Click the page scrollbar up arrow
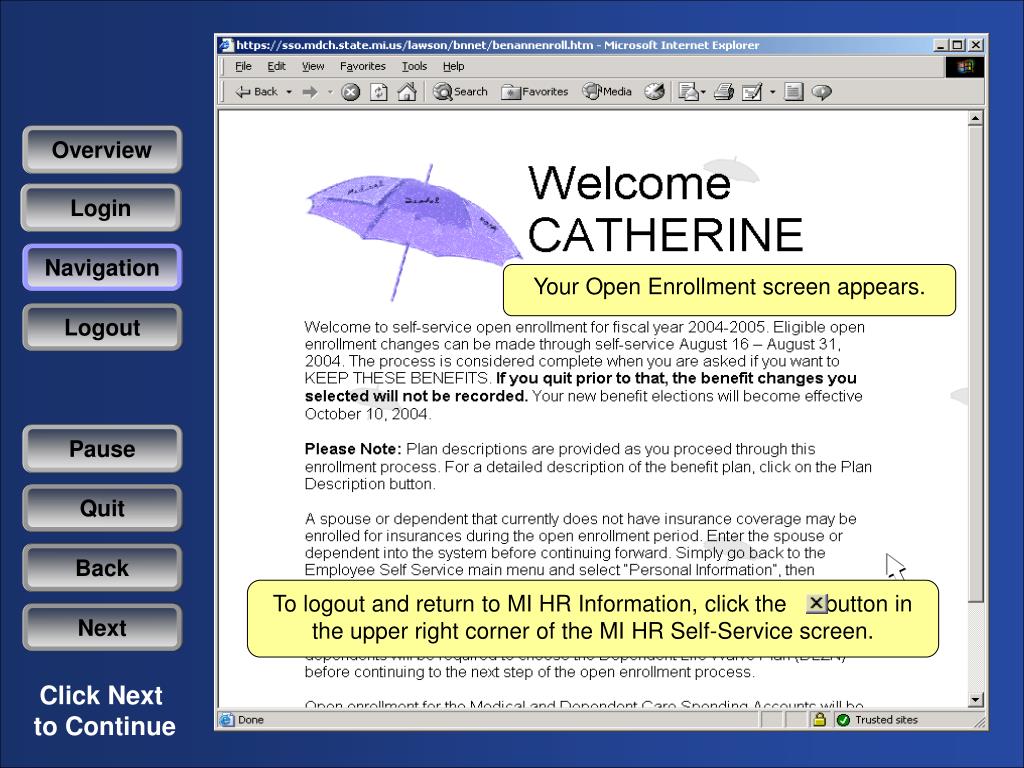 point(975,118)
